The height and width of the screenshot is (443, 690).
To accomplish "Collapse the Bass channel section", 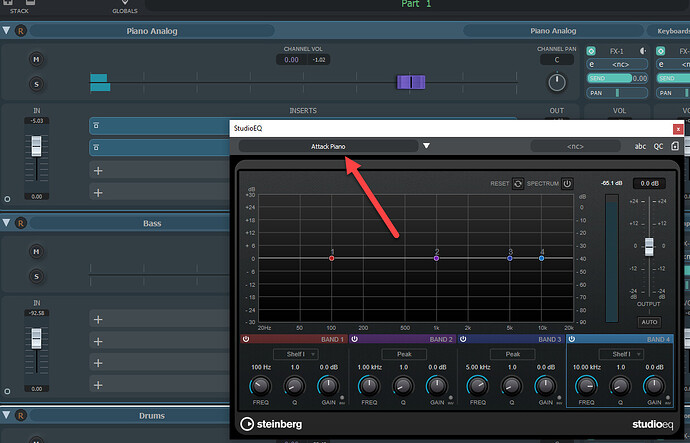I will tap(6, 223).
